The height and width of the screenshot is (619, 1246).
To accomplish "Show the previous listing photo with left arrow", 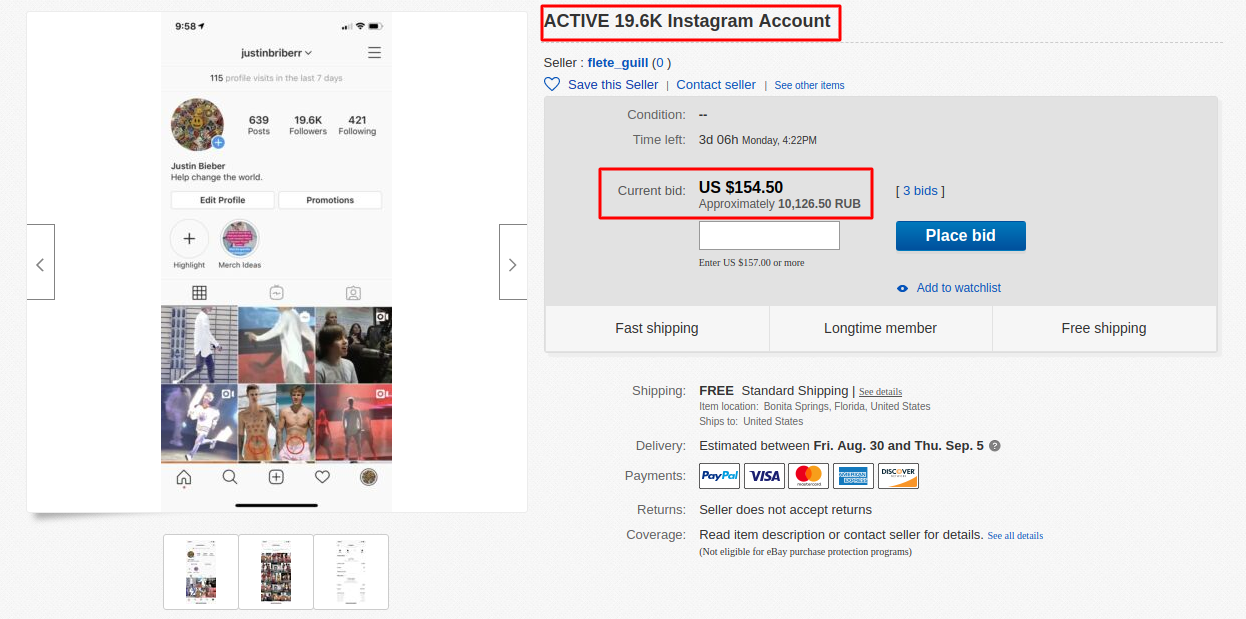I will pos(41,262).
